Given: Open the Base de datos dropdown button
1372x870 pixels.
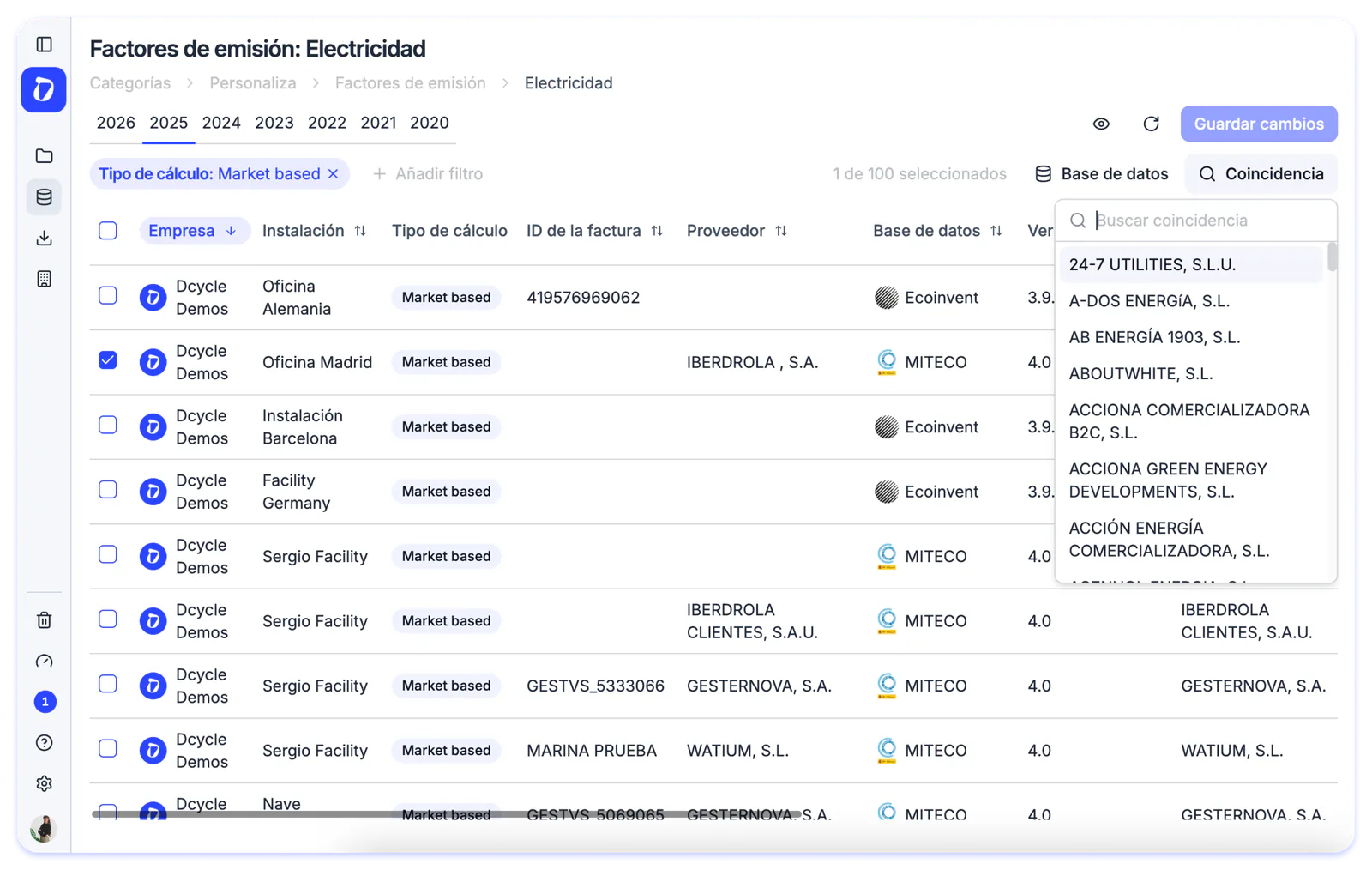Looking at the screenshot, I should click(1101, 174).
